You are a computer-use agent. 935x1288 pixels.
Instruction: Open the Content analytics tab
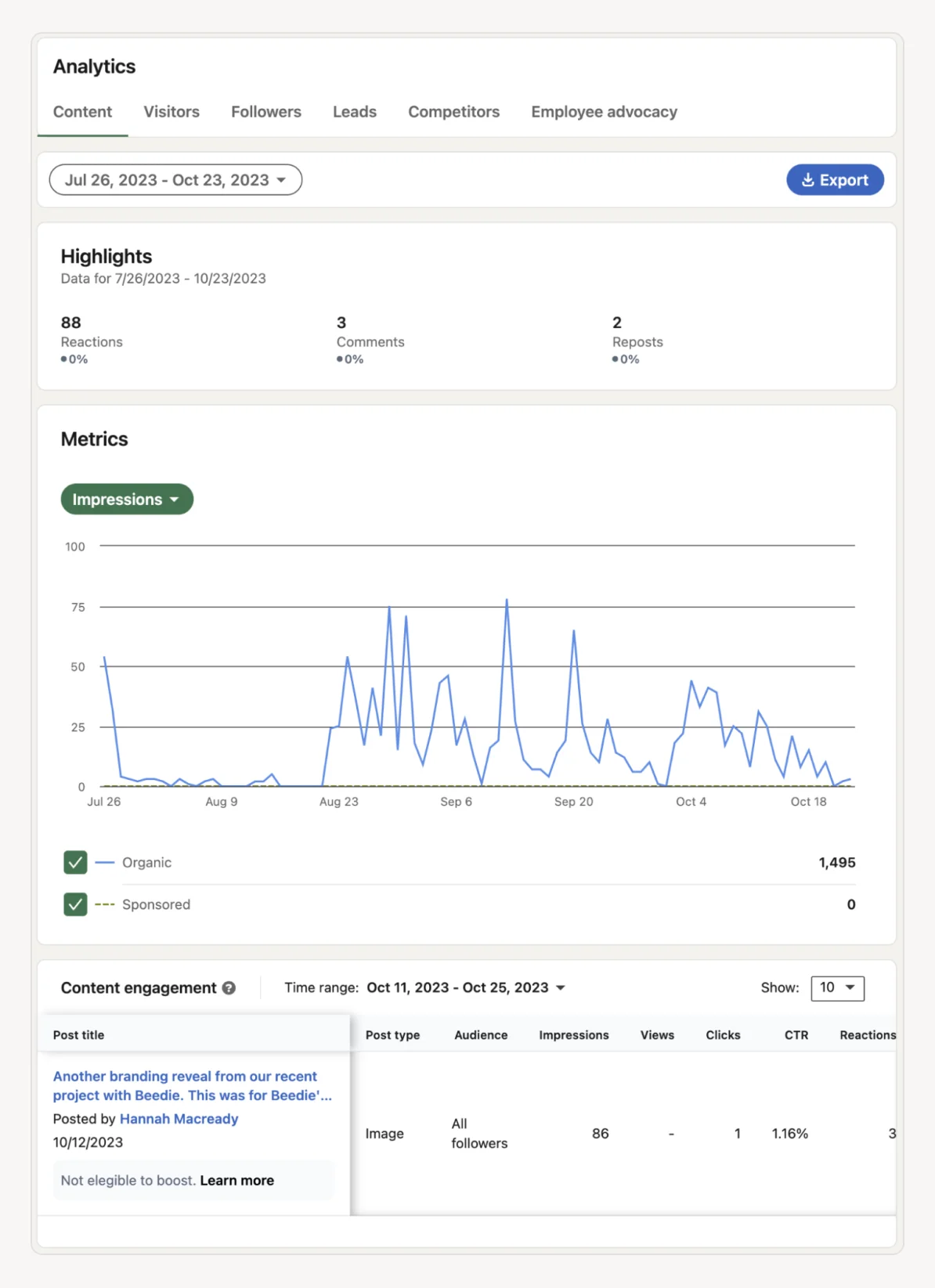82,112
